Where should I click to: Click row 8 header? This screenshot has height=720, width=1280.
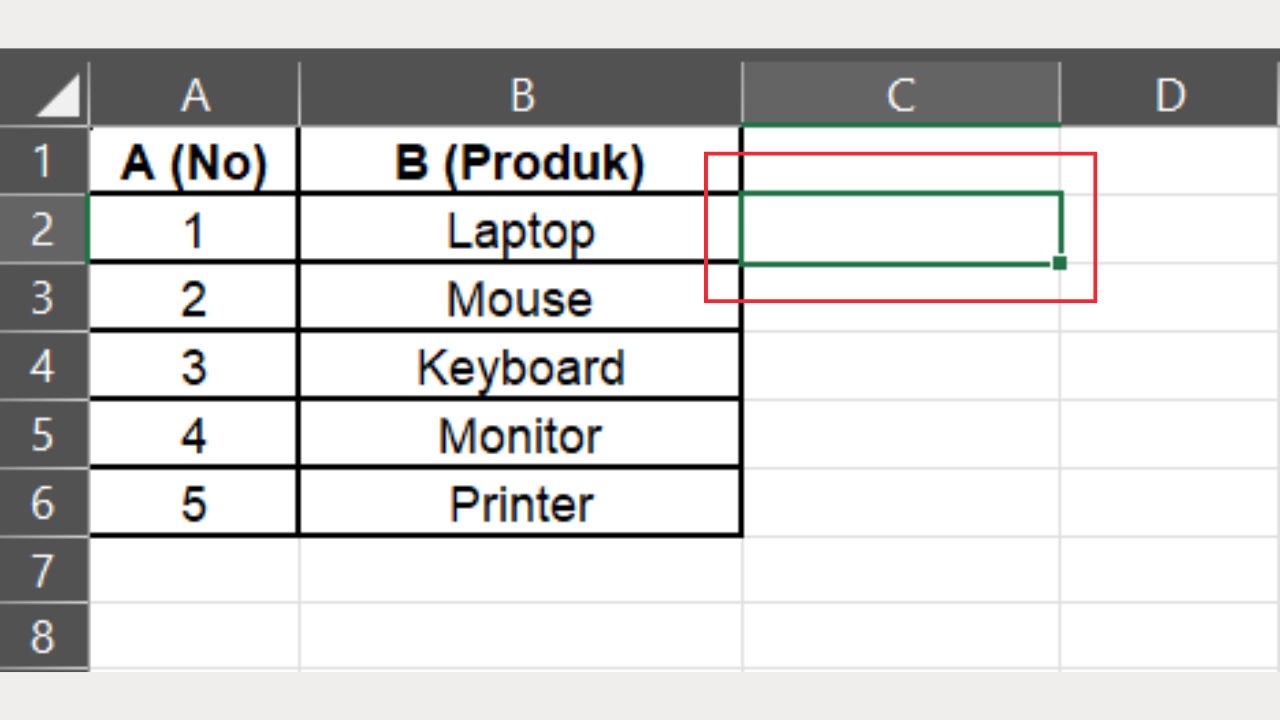44,636
